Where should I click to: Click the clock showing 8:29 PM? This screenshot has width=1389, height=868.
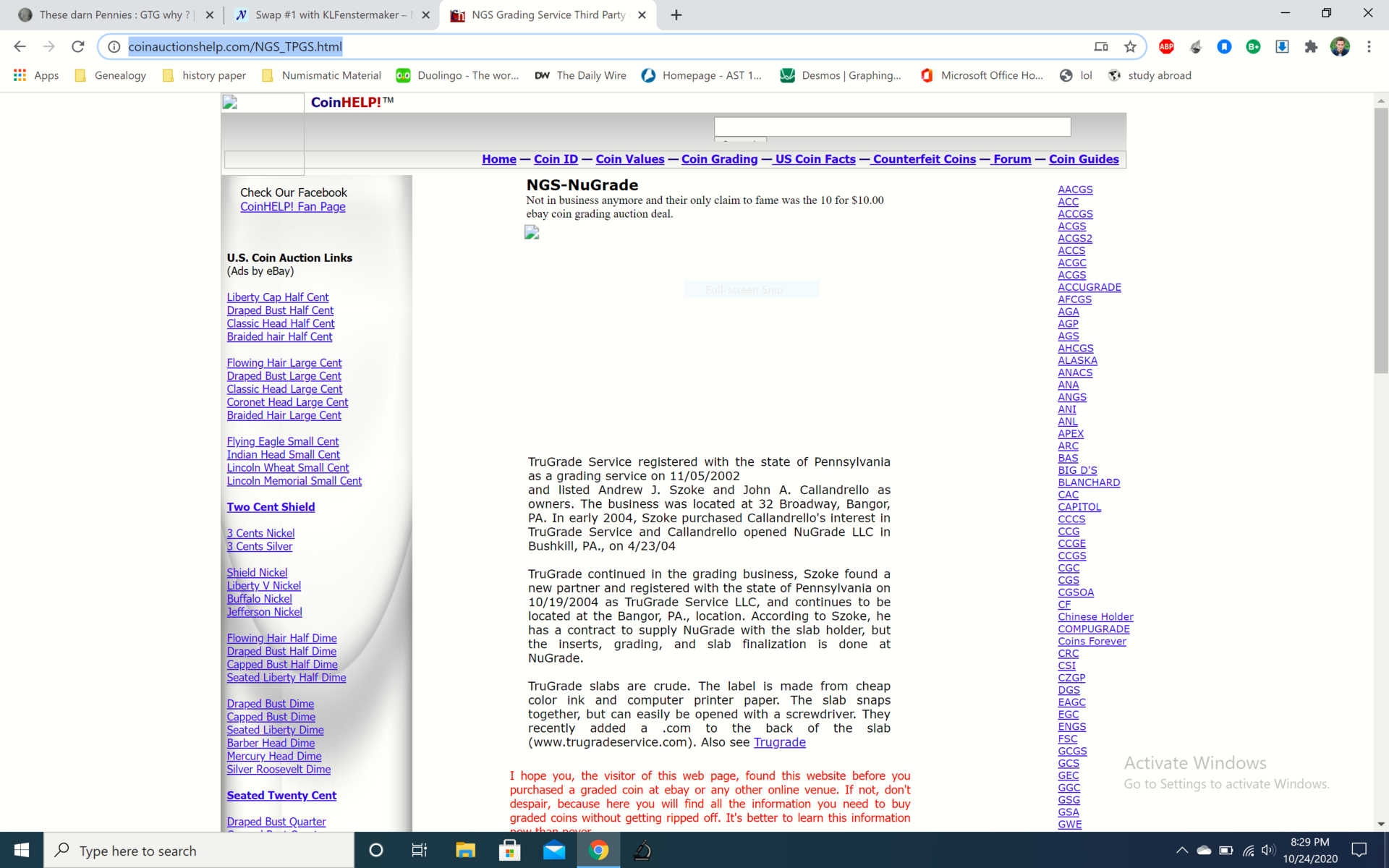[1310, 842]
